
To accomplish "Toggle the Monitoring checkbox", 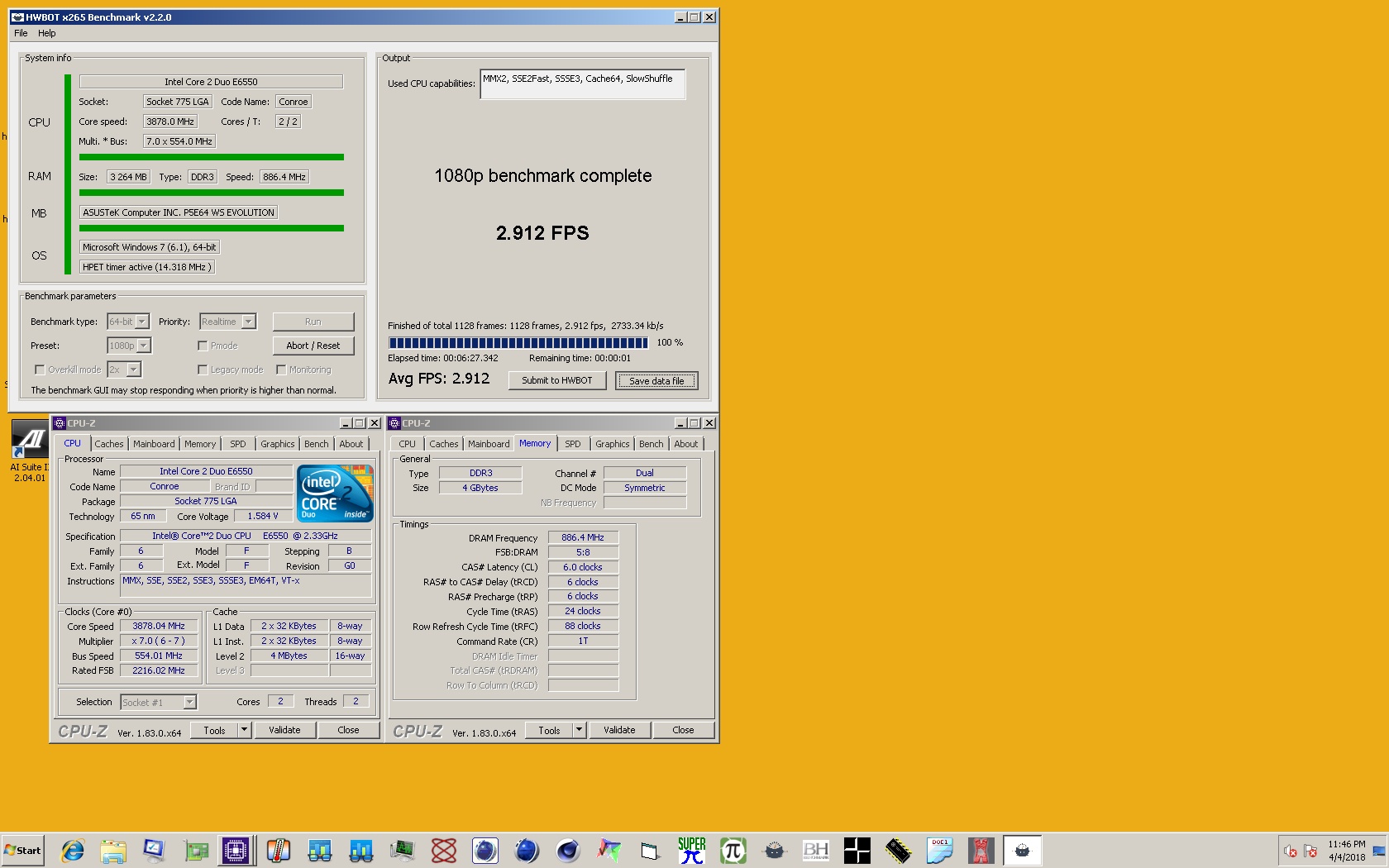I will click(x=281, y=370).
